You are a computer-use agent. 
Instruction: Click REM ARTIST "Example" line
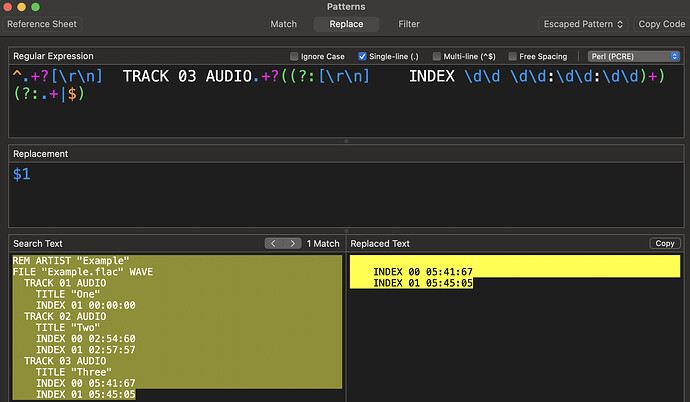(71, 261)
